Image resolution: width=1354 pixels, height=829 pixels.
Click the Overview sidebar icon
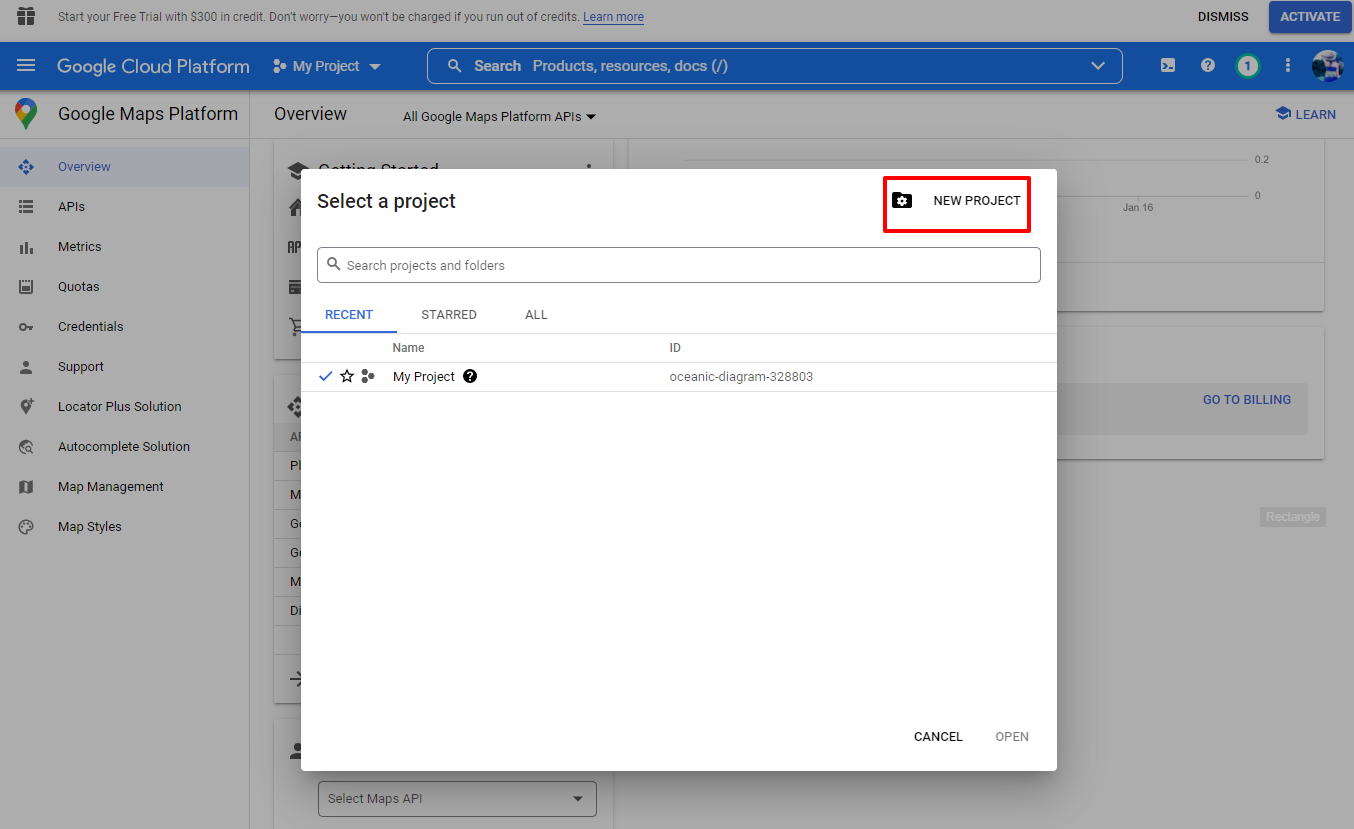[x=26, y=167]
